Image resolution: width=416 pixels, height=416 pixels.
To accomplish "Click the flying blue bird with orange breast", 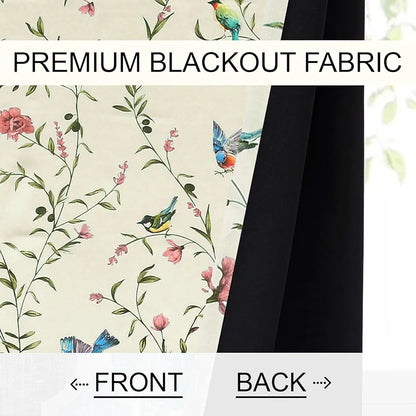I will (x=233, y=148).
